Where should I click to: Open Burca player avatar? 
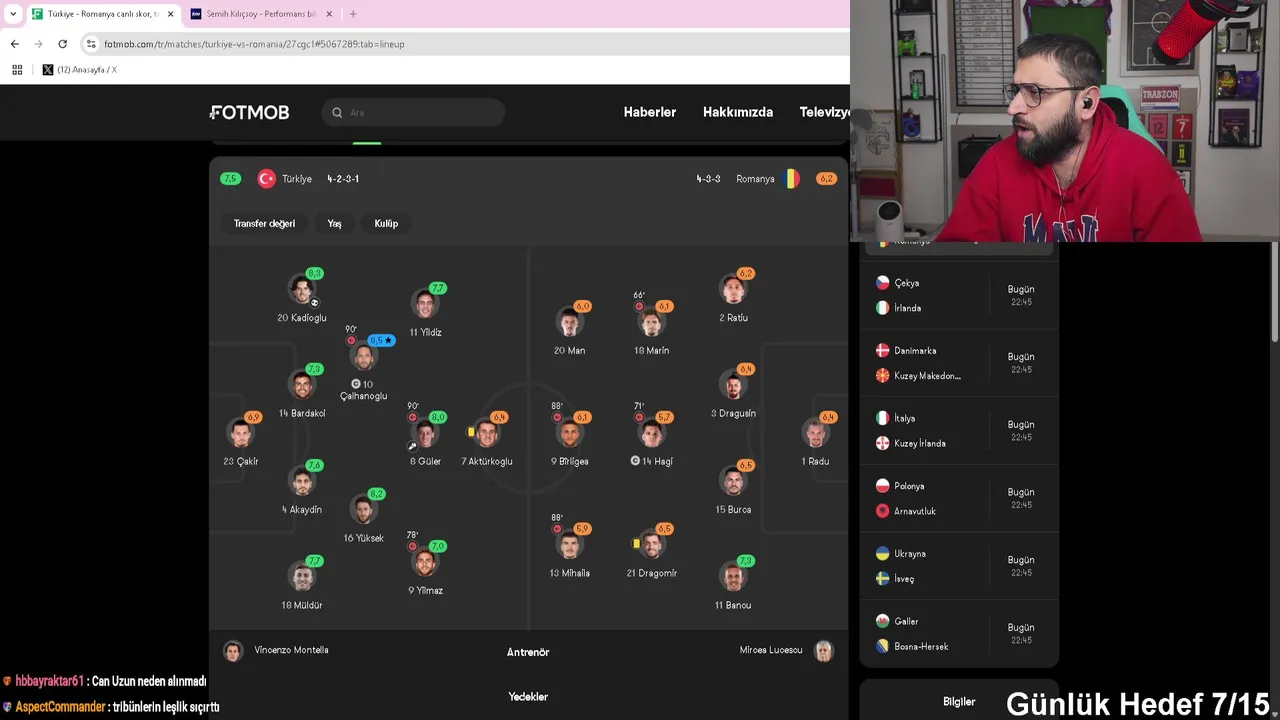[x=733, y=481]
